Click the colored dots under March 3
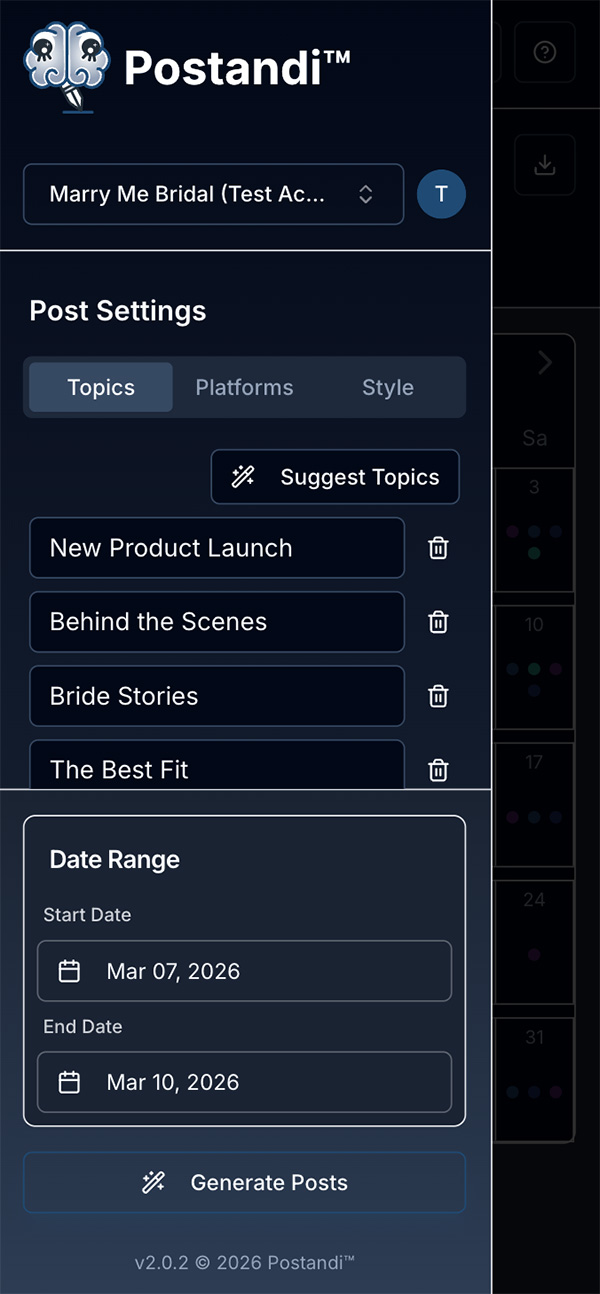Image resolution: width=600 pixels, height=1294 pixels. pyautogui.click(x=535, y=530)
